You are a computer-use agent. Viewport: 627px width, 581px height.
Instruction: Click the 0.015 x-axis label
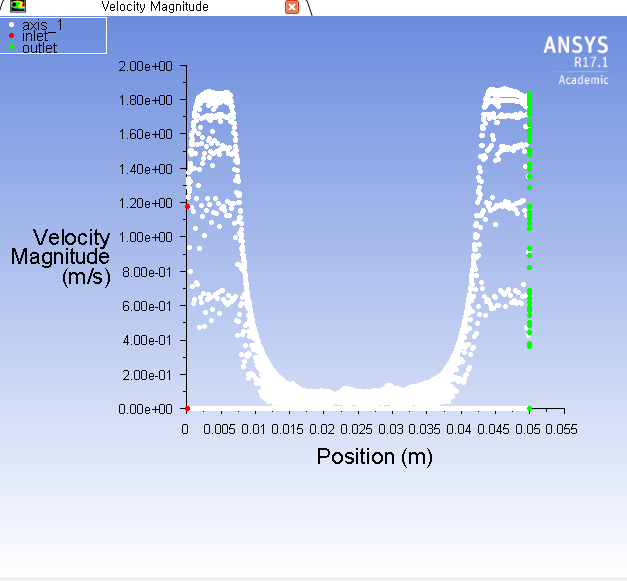coord(288,429)
